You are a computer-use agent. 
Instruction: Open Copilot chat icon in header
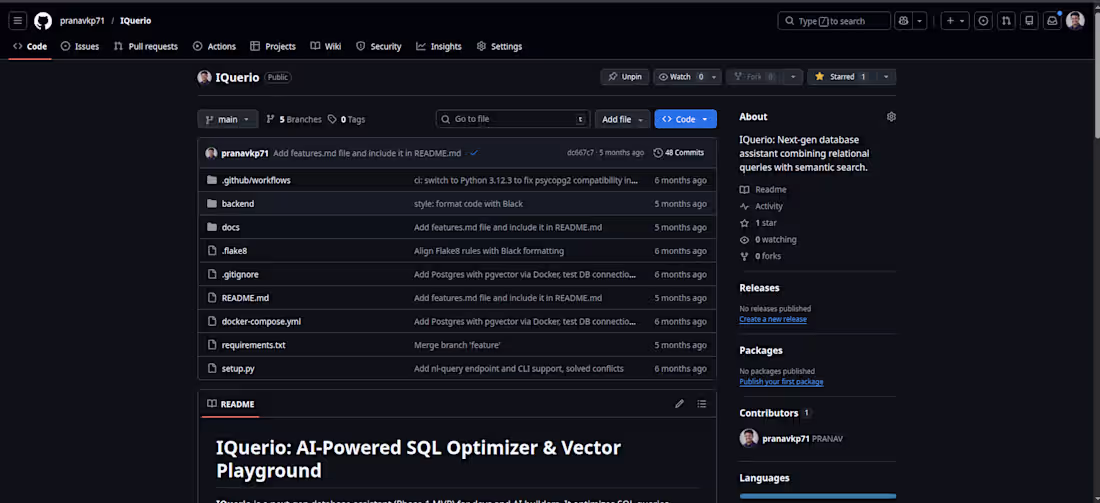(903, 21)
